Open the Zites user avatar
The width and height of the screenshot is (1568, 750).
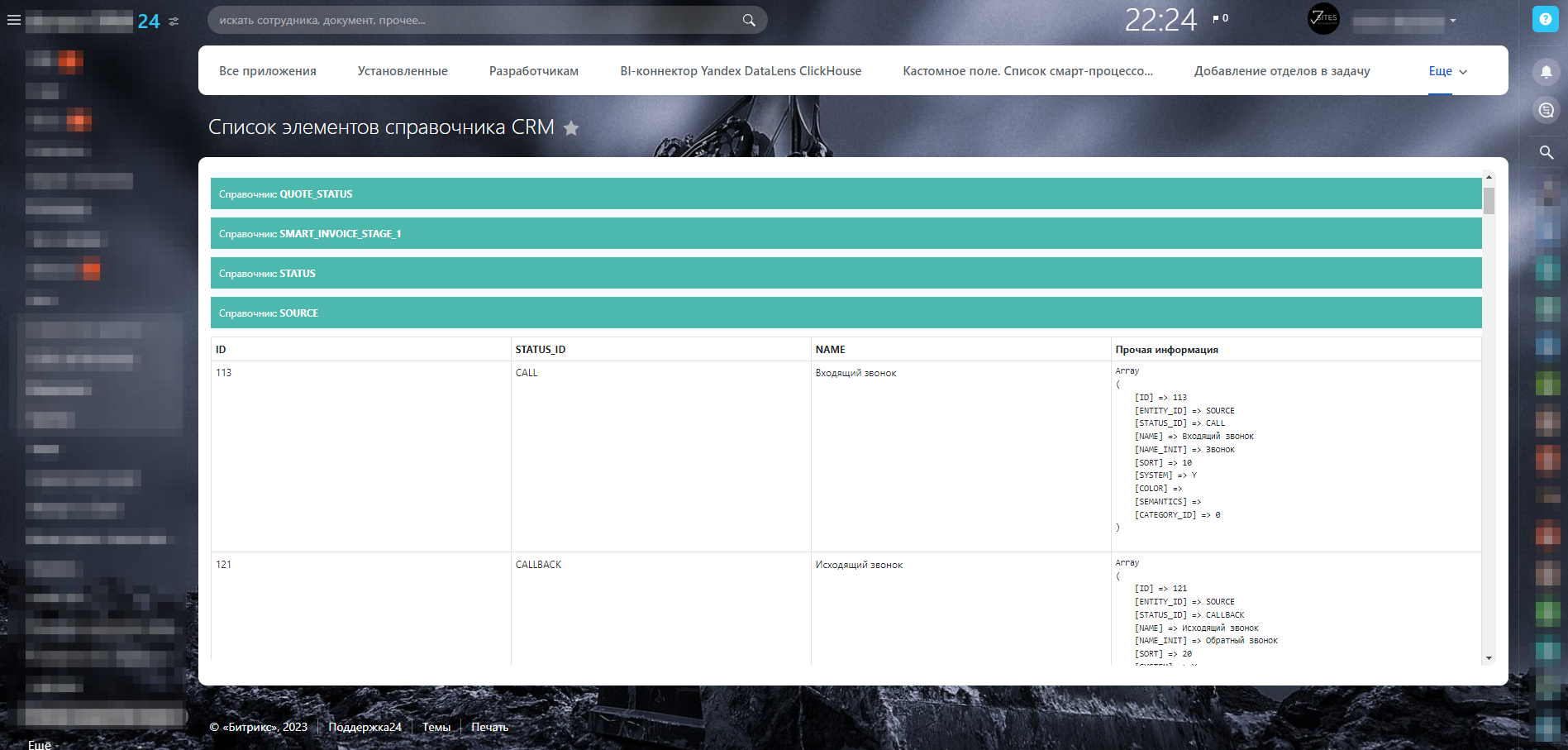coord(1323,18)
